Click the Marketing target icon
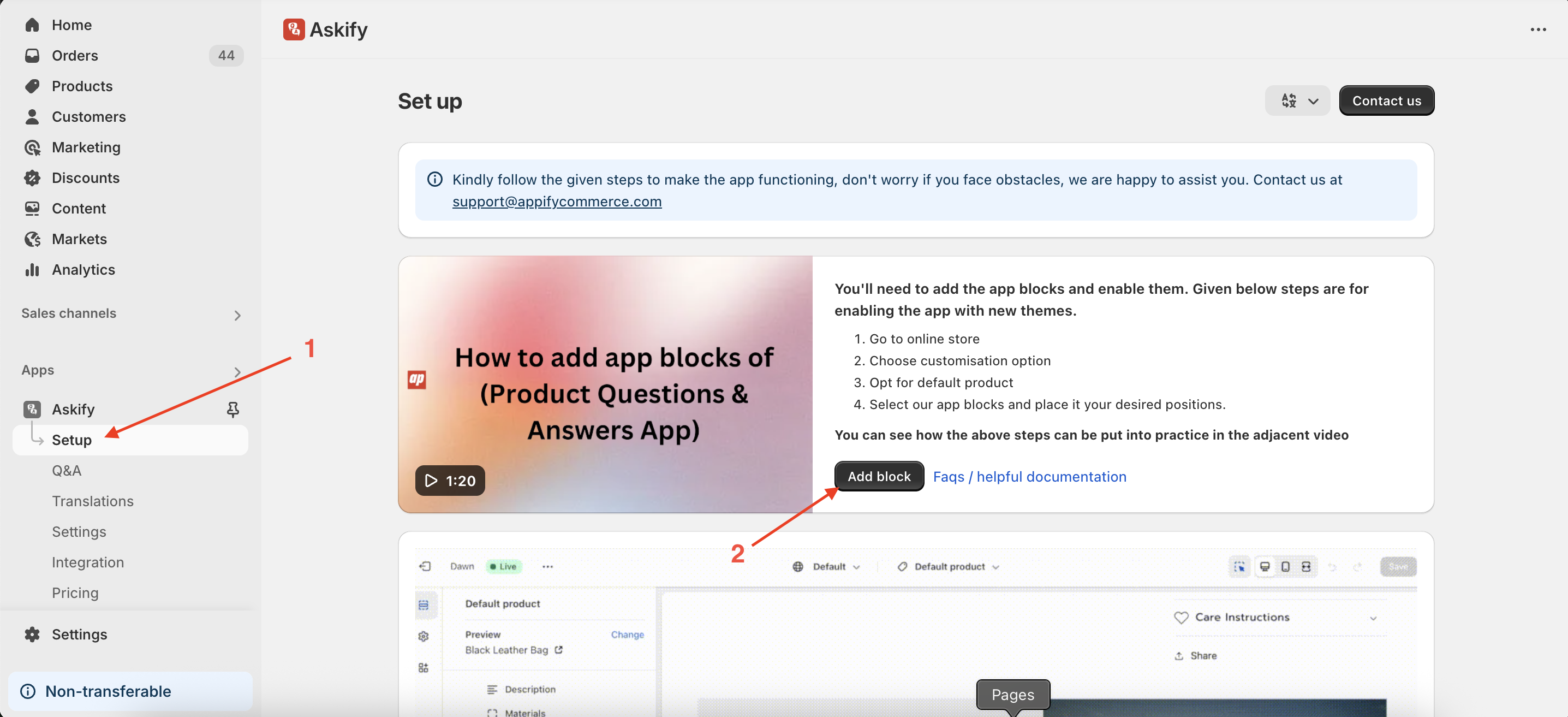The height and width of the screenshot is (717, 1568). click(x=32, y=147)
